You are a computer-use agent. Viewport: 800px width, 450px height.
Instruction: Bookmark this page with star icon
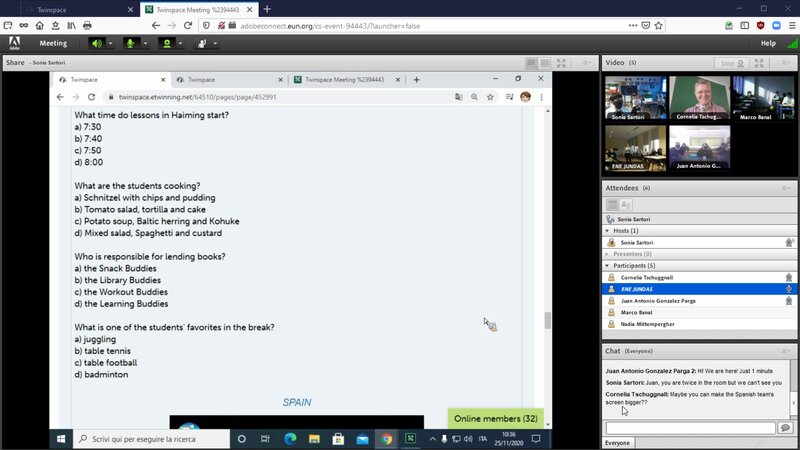[658, 26]
